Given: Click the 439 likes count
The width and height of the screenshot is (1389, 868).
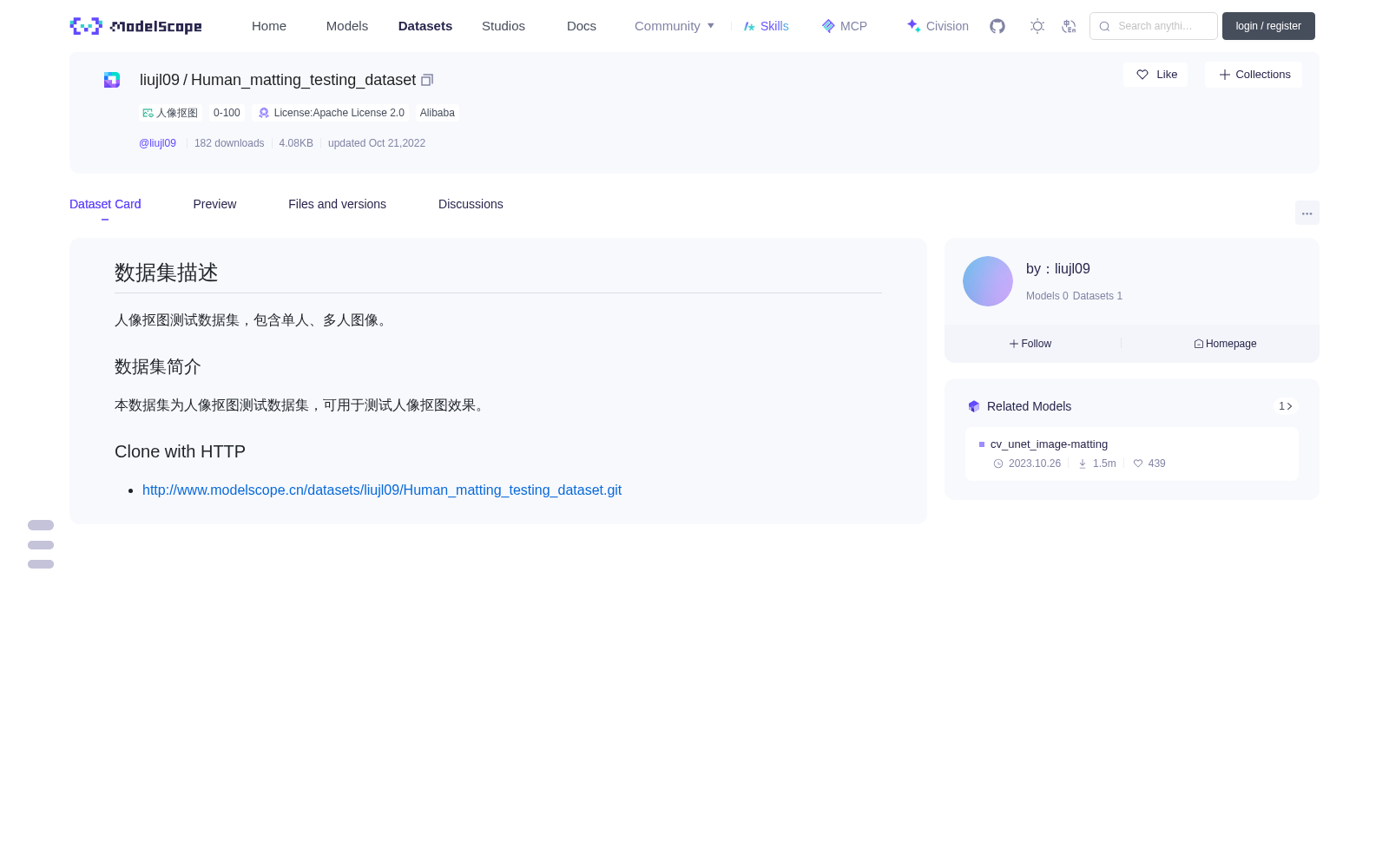Looking at the screenshot, I should click(1156, 464).
